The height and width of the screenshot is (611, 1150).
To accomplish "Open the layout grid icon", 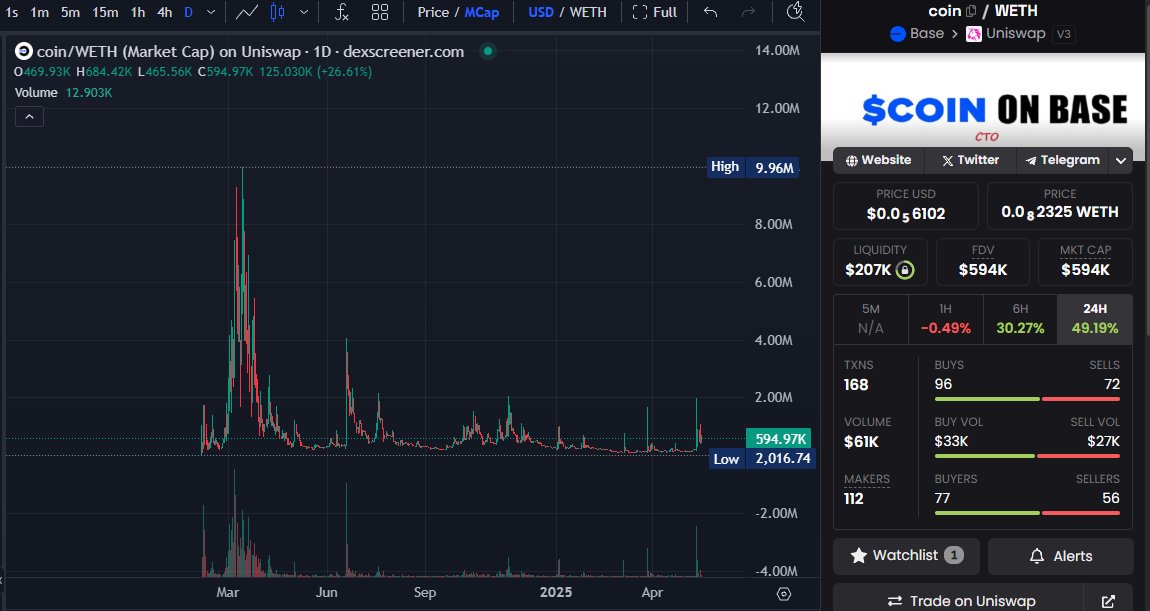I will click(x=380, y=12).
